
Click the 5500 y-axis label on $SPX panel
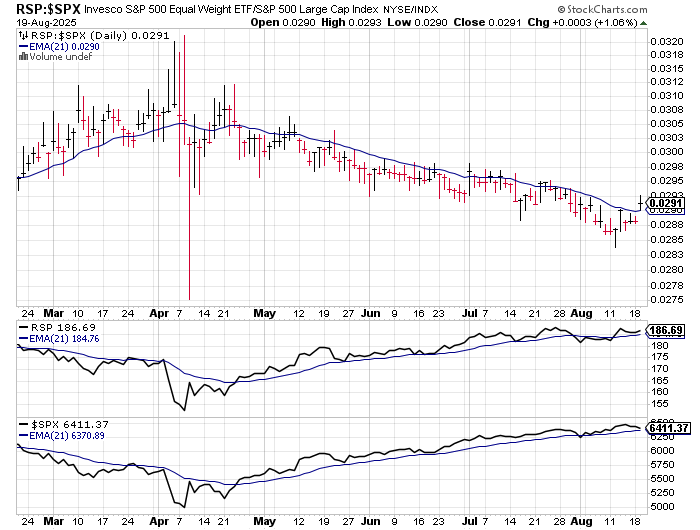[x=662, y=479]
